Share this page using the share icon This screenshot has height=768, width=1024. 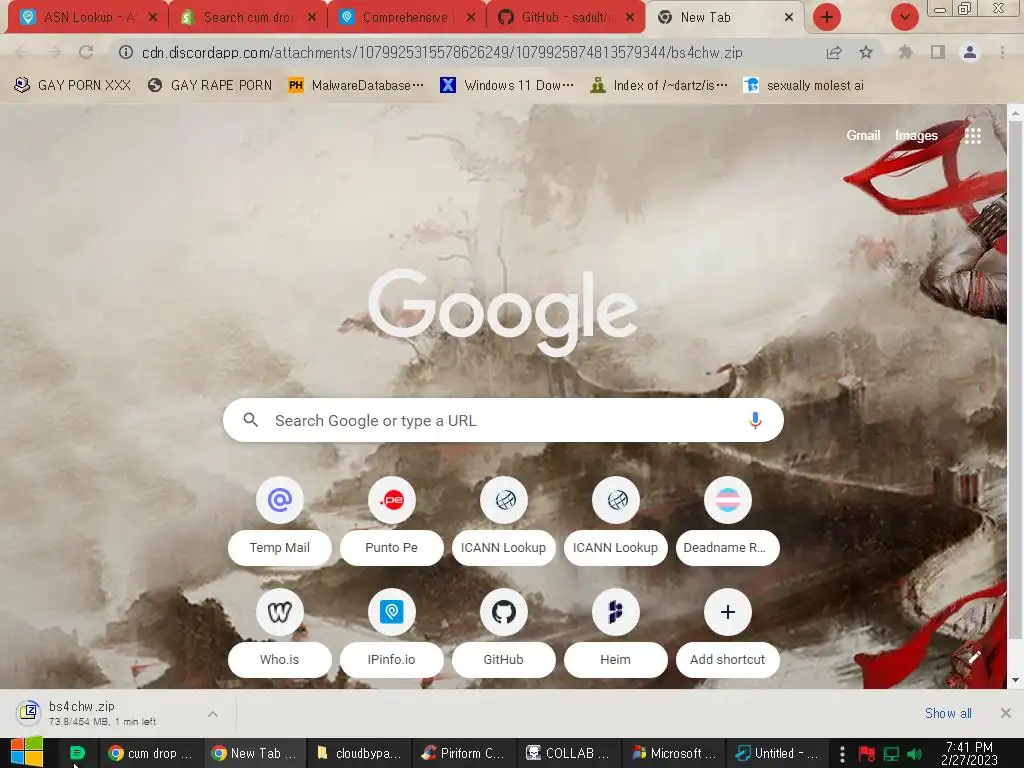(834, 52)
